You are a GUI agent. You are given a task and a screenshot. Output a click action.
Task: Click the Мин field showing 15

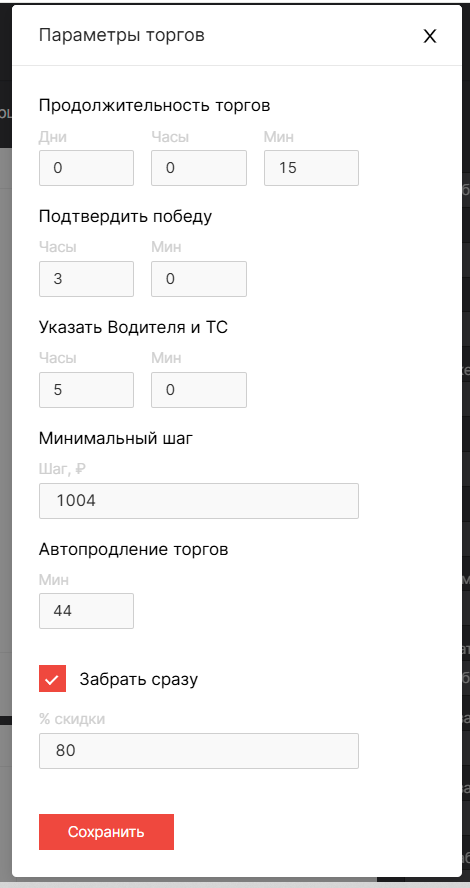(x=311, y=168)
